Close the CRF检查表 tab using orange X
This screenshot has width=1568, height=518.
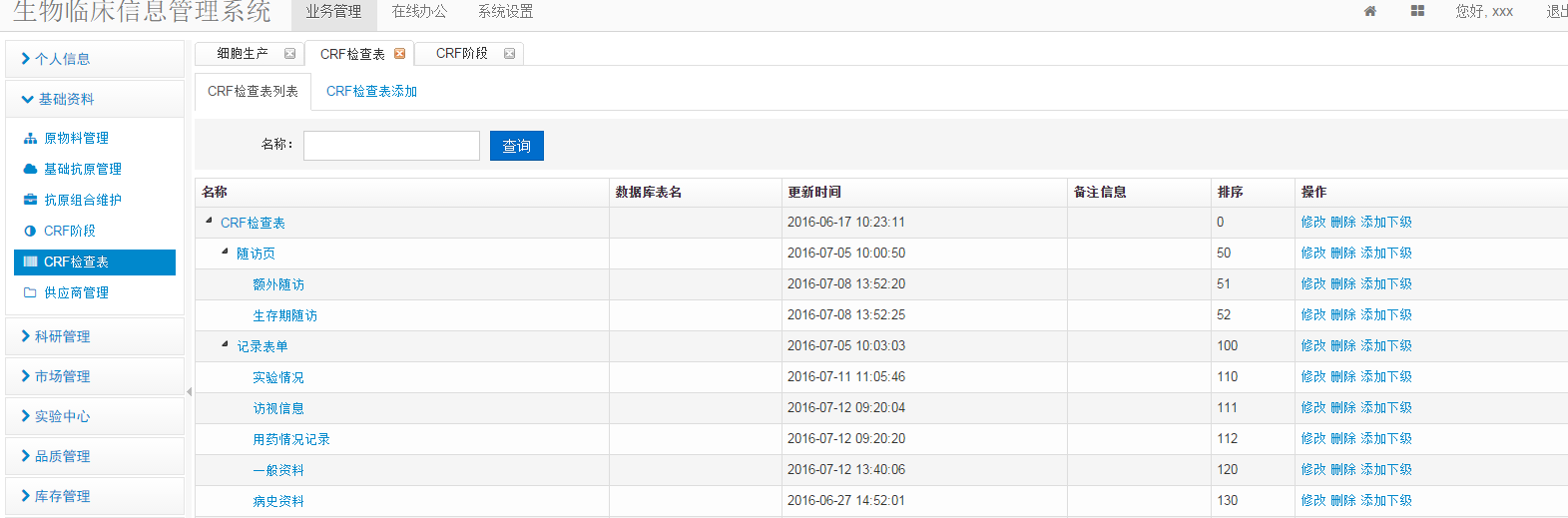(x=399, y=54)
